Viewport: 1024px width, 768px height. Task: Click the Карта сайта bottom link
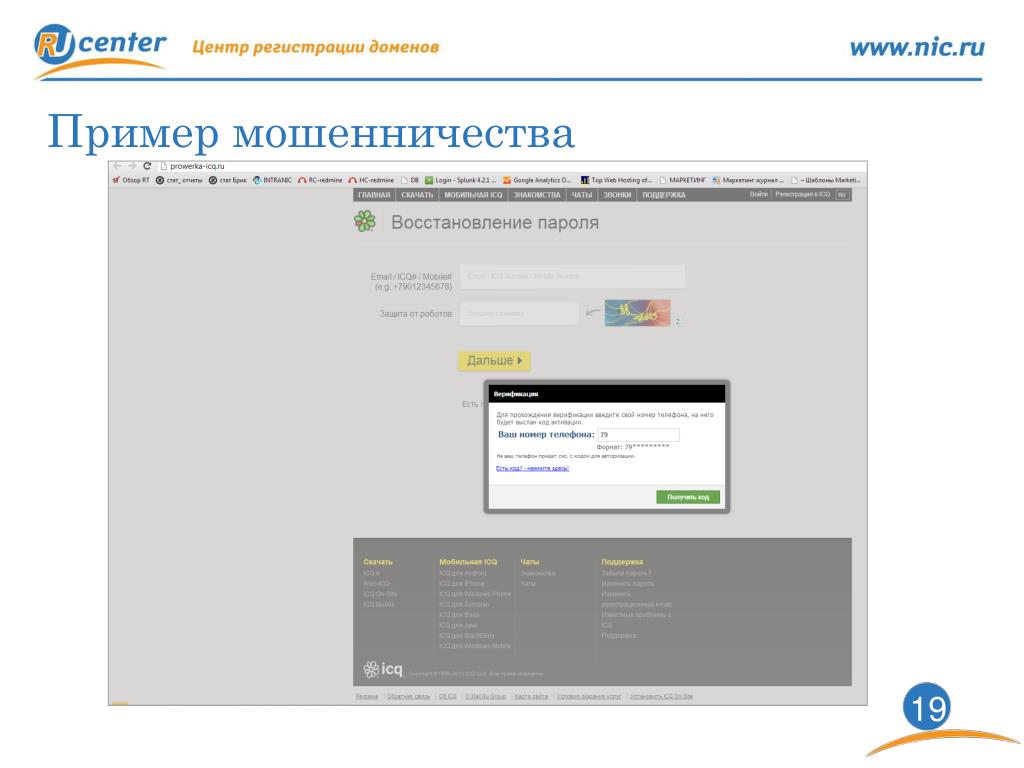pyautogui.click(x=531, y=696)
